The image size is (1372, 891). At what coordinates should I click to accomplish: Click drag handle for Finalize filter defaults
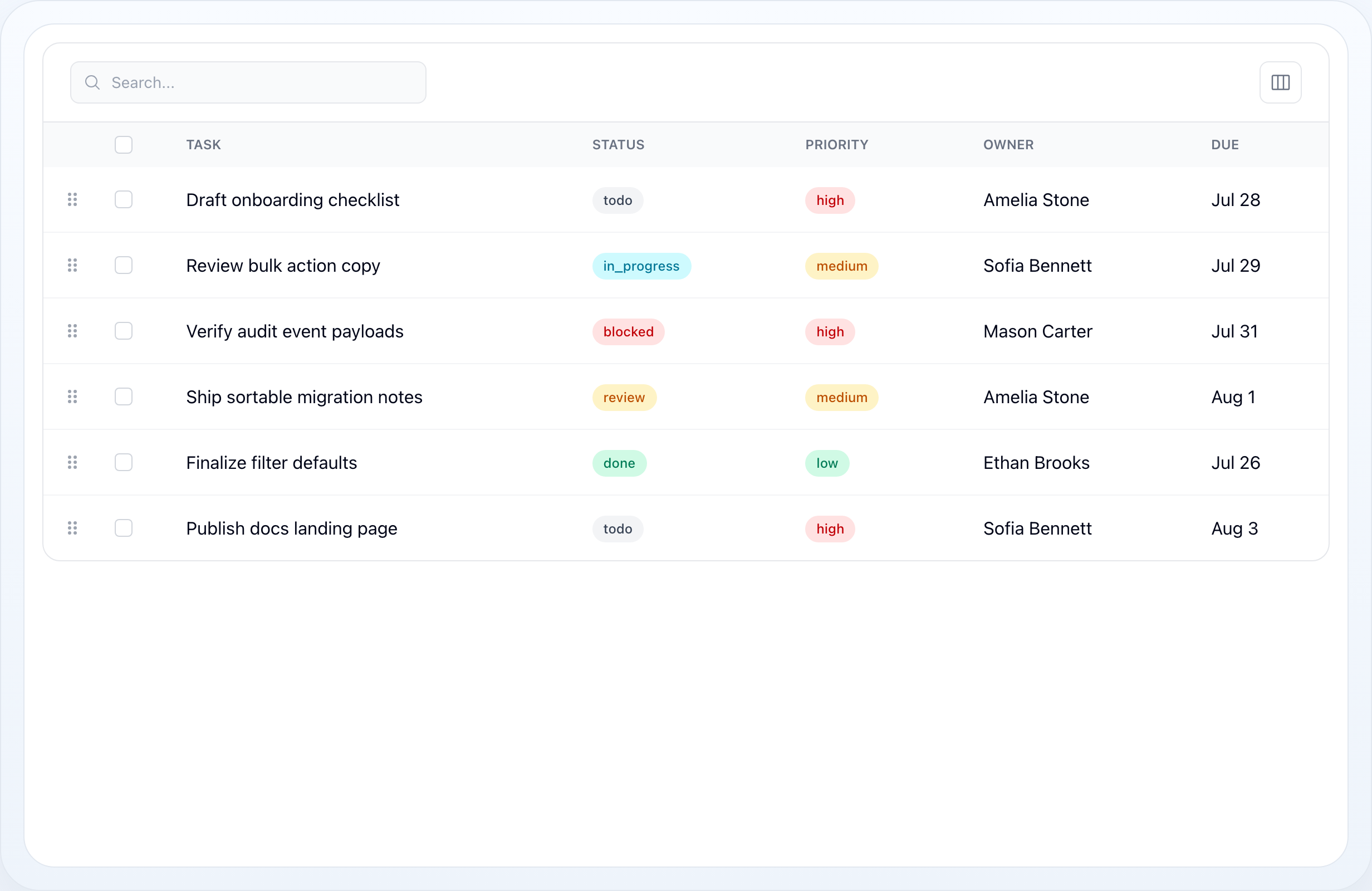click(72, 463)
